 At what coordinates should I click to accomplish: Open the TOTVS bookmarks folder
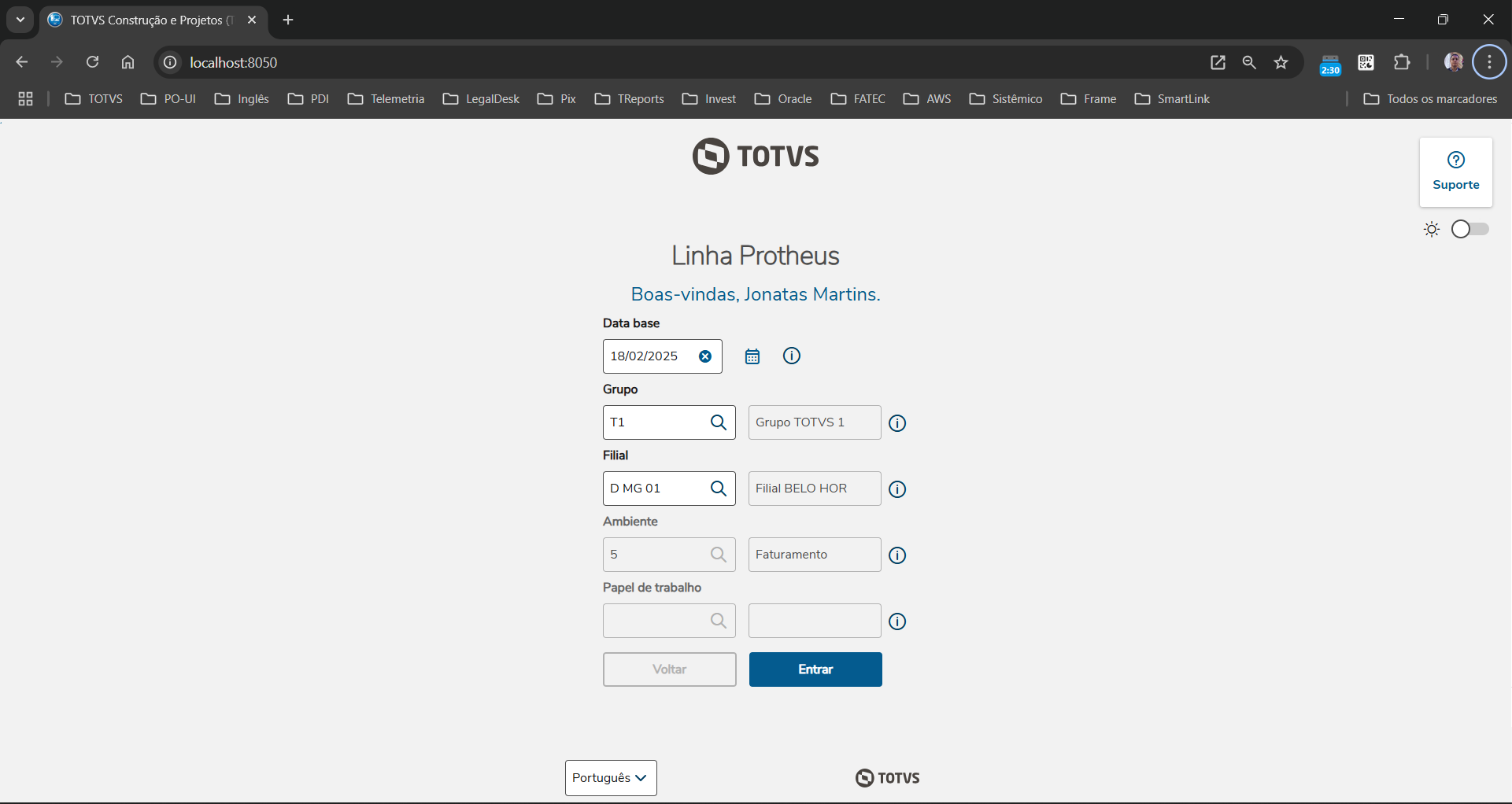pyautogui.click(x=94, y=99)
